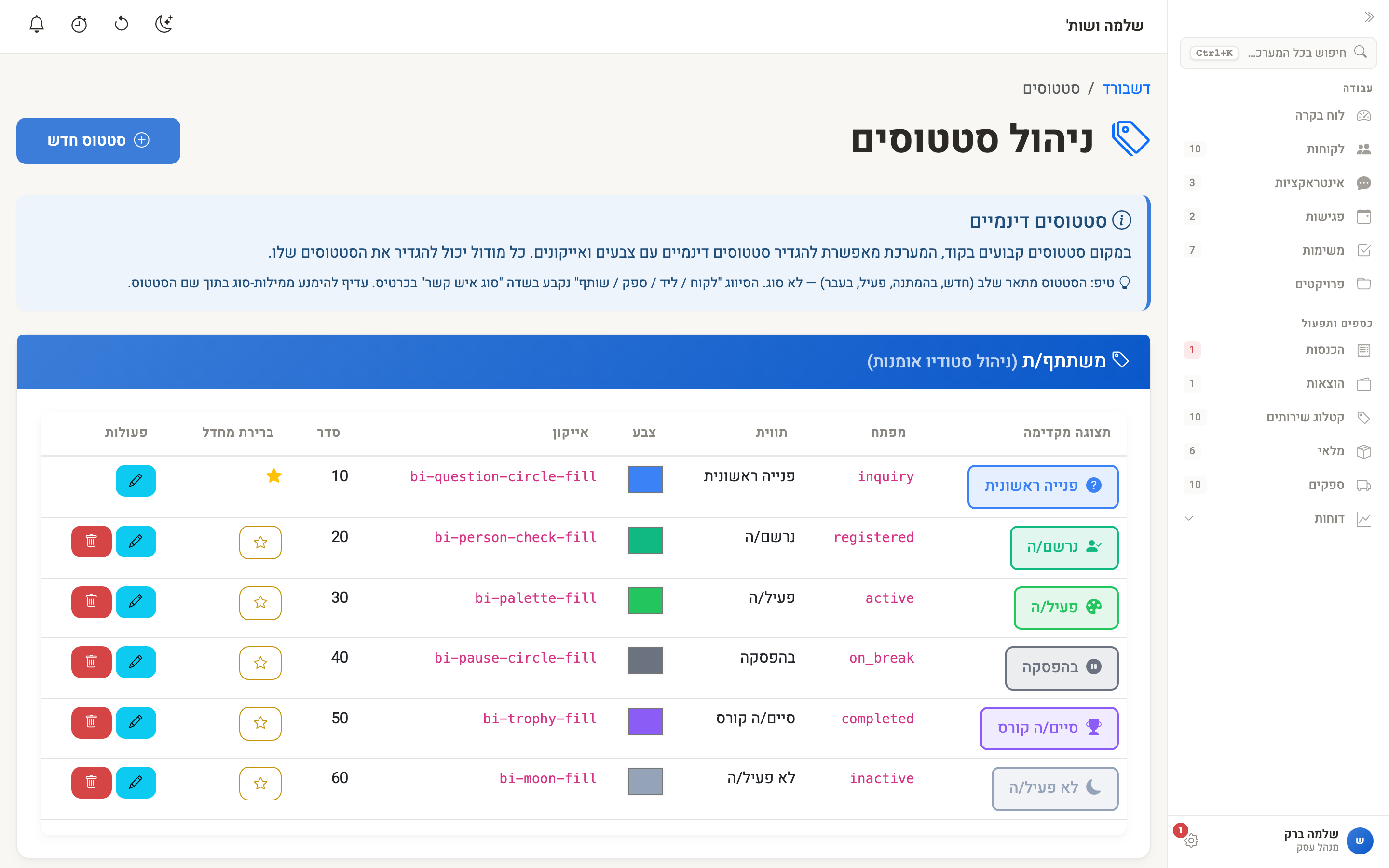Open קטלוג שירותים in the sidebar
The height and width of the screenshot is (868, 1389).
1278,417
